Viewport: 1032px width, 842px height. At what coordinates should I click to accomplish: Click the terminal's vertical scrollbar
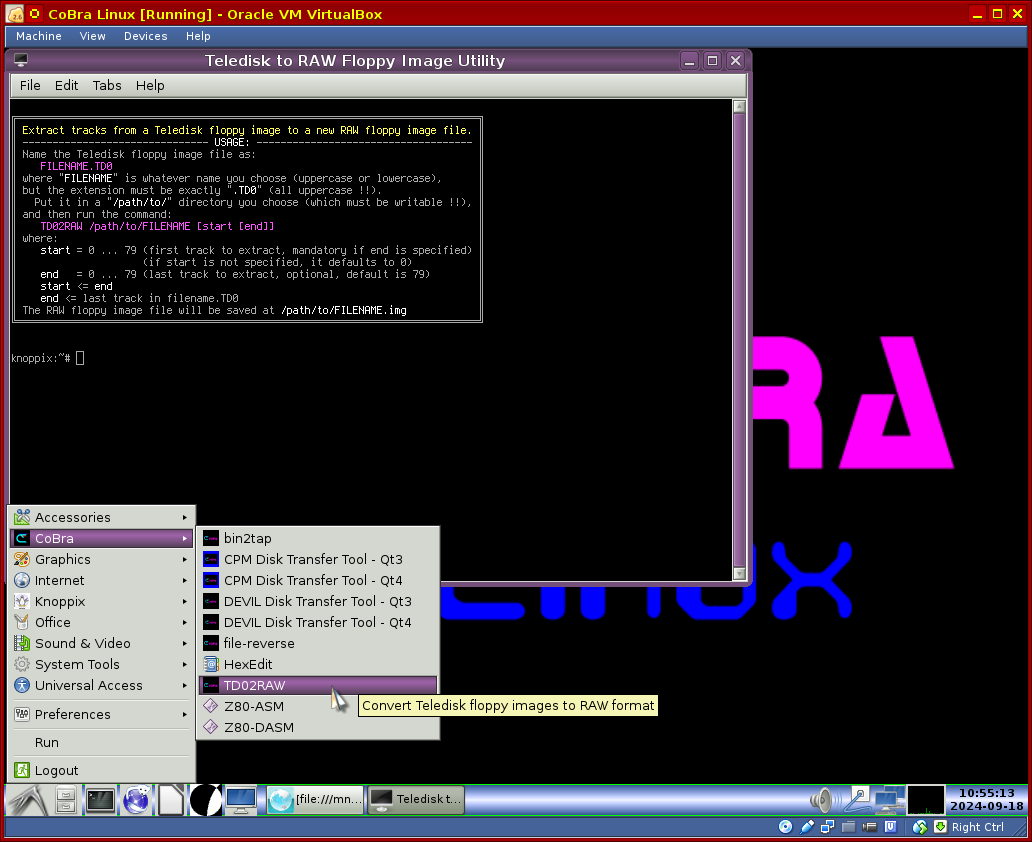pyautogui.click(x=739, y=340)
